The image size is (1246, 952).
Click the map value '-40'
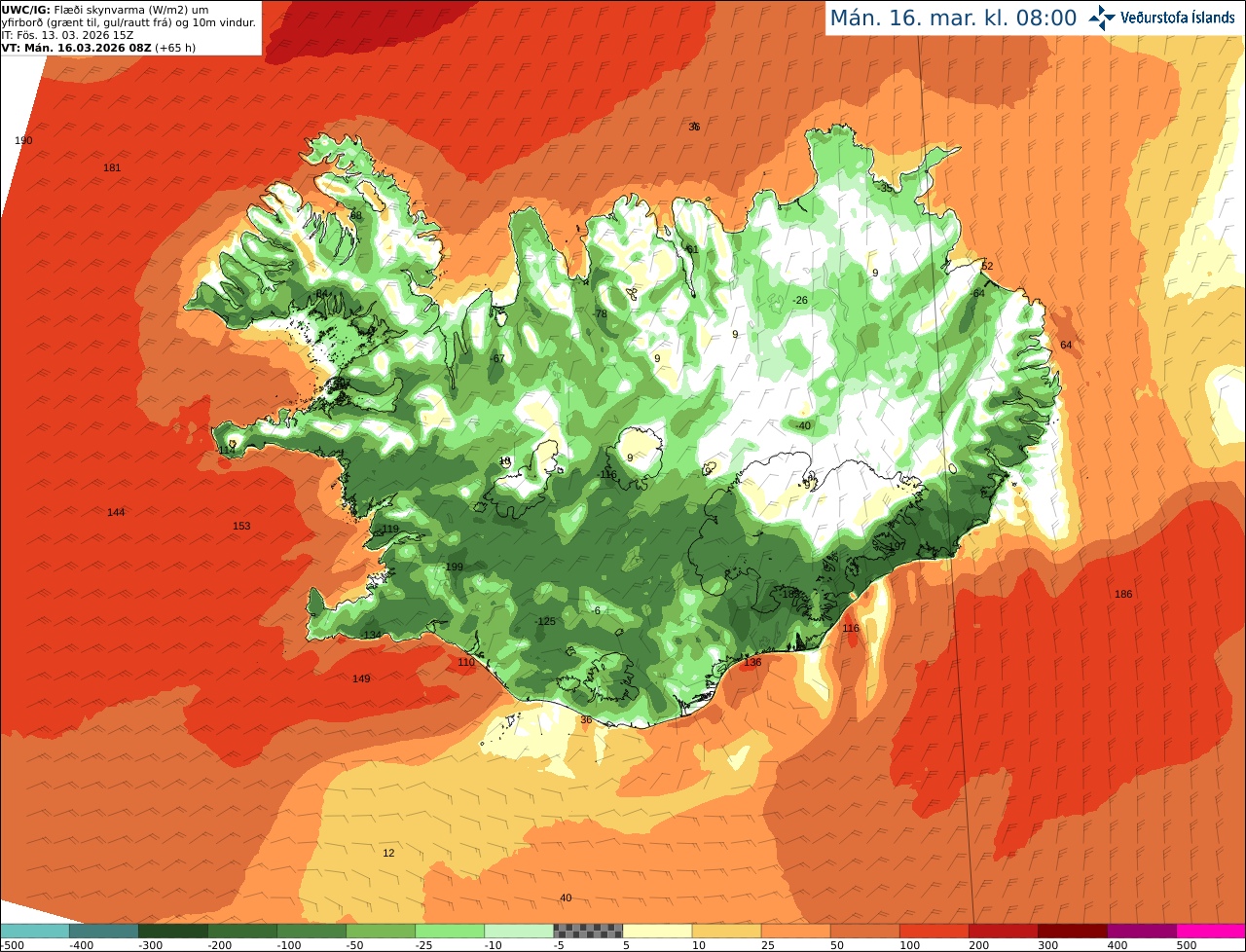pos(803,426)
